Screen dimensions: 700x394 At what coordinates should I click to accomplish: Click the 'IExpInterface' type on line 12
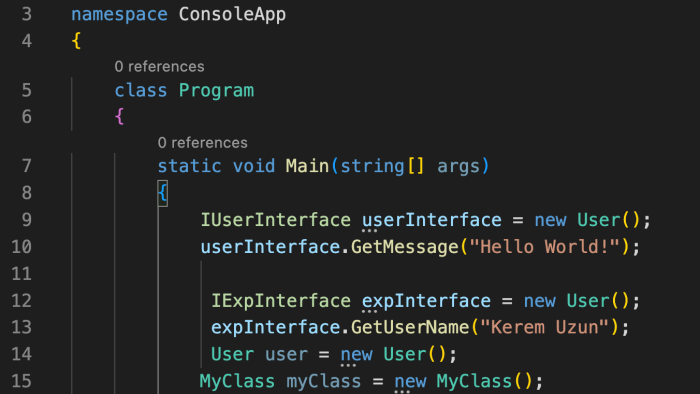coord(281,301)
